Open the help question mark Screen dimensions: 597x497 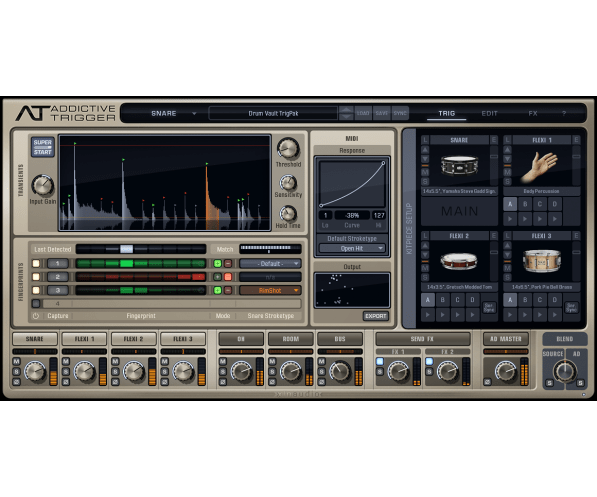click(564, 113)
